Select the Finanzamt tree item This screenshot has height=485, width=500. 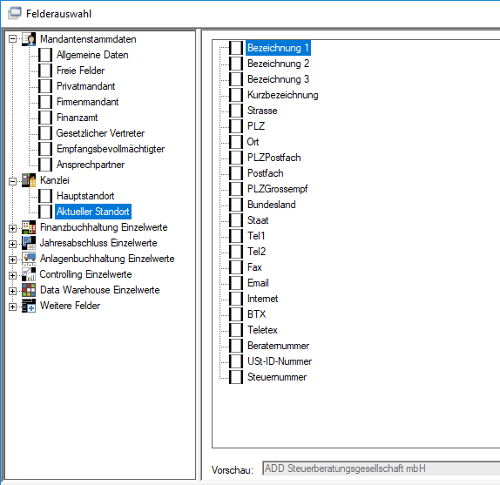[x=77, y=118]
